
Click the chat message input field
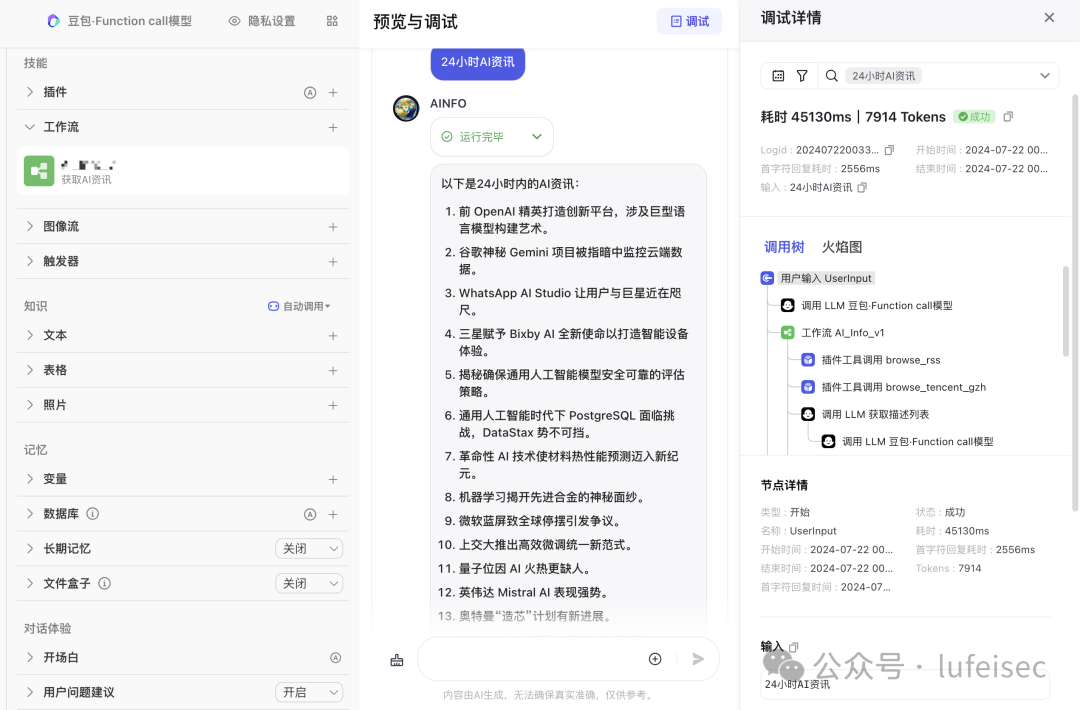coord(530,659)
